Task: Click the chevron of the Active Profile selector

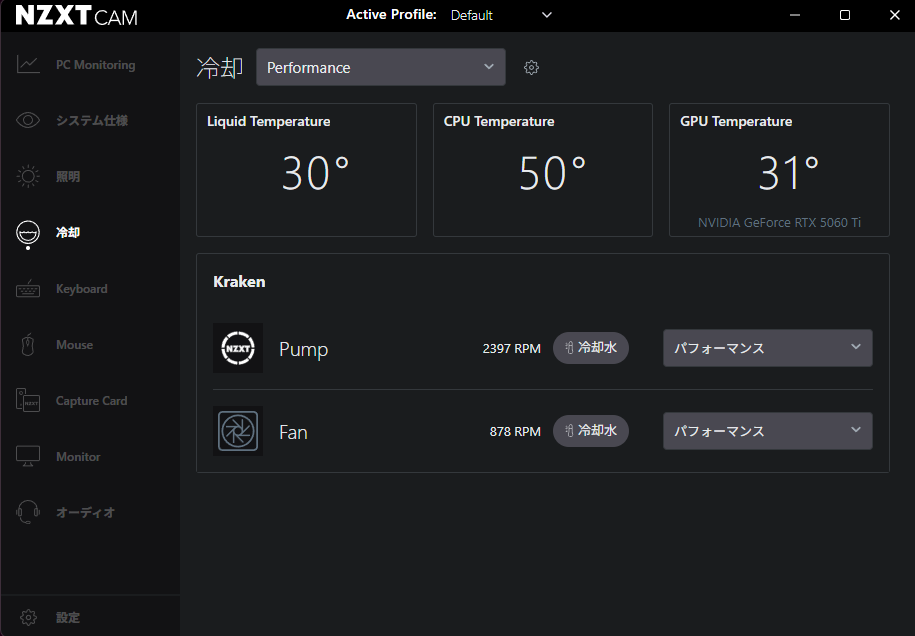Action: point(547,15)
